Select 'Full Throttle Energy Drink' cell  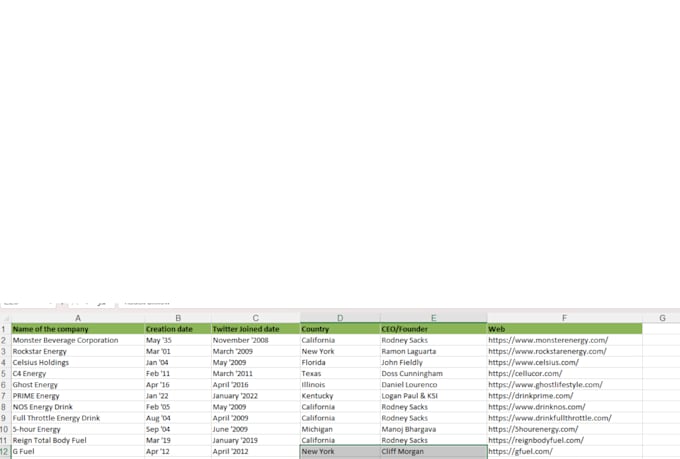[78, 418]
